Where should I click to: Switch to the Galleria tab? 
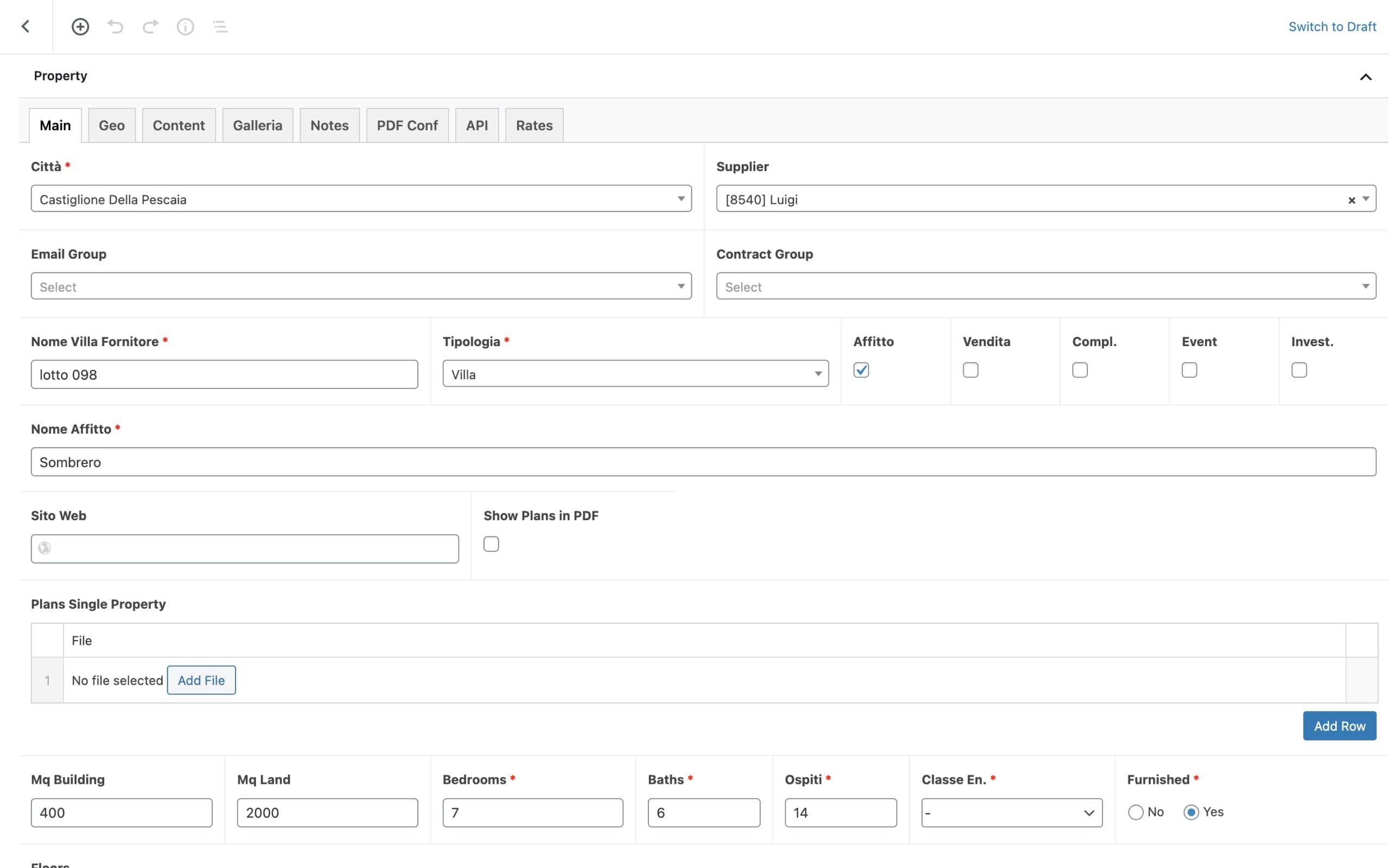tap(257, 125)
